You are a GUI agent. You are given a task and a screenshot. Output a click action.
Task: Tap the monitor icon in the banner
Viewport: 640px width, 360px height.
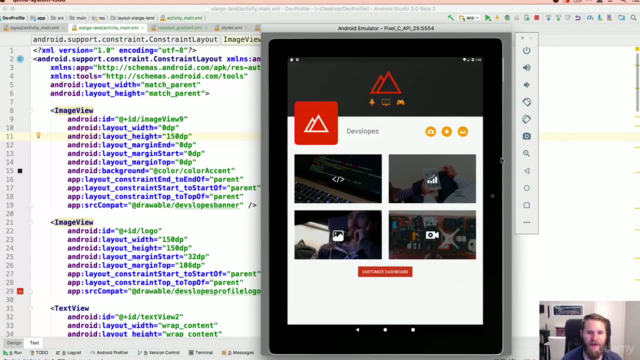[386, 102]
